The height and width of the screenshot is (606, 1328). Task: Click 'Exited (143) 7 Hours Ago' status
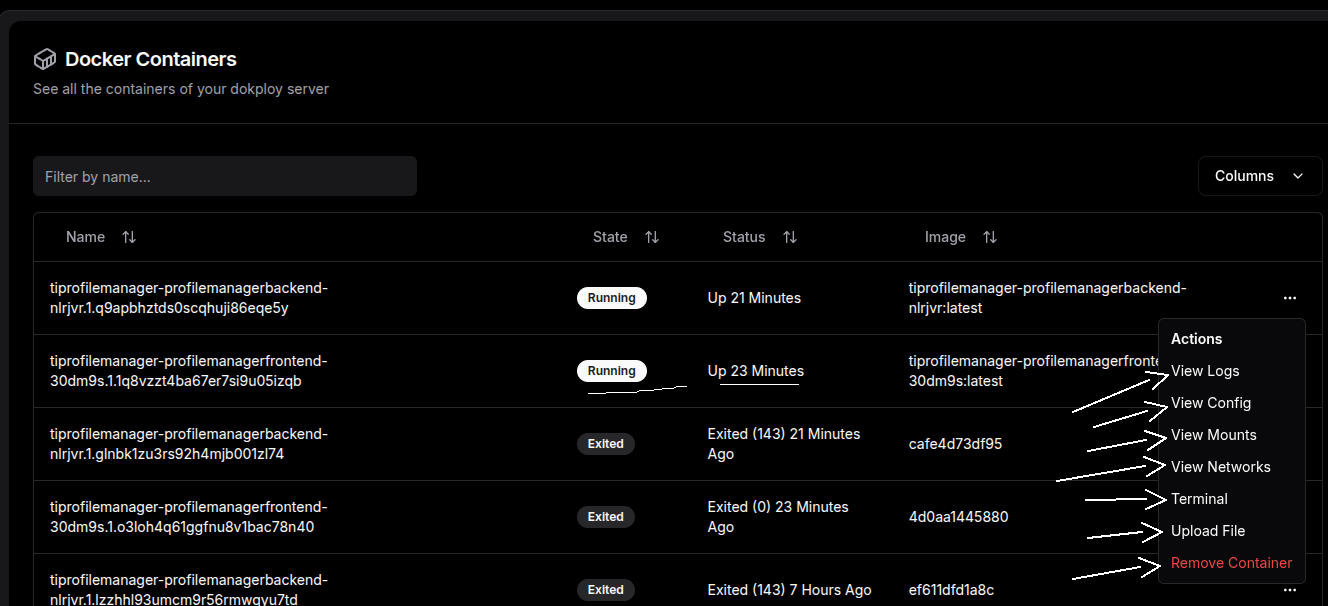click(x=790, y=590)
